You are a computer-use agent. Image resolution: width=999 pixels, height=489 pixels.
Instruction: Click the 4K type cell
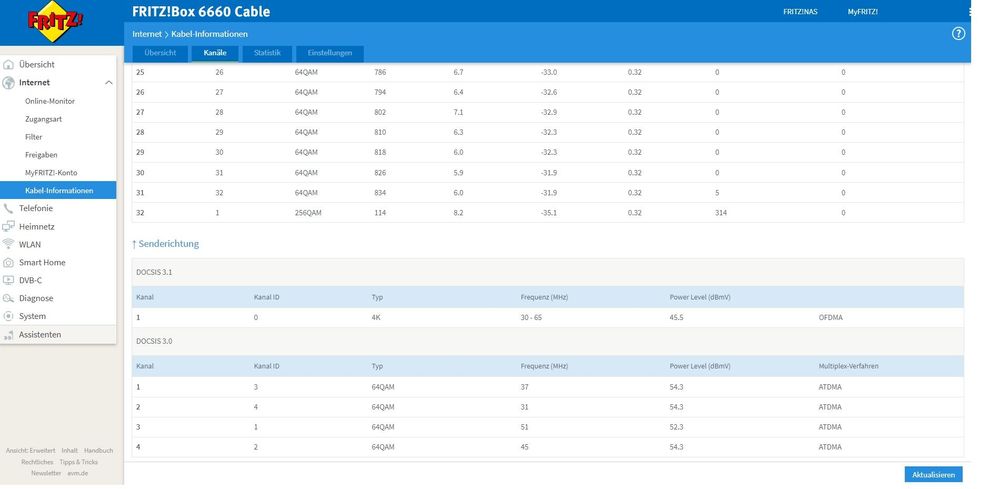click(x=377, y=317)
